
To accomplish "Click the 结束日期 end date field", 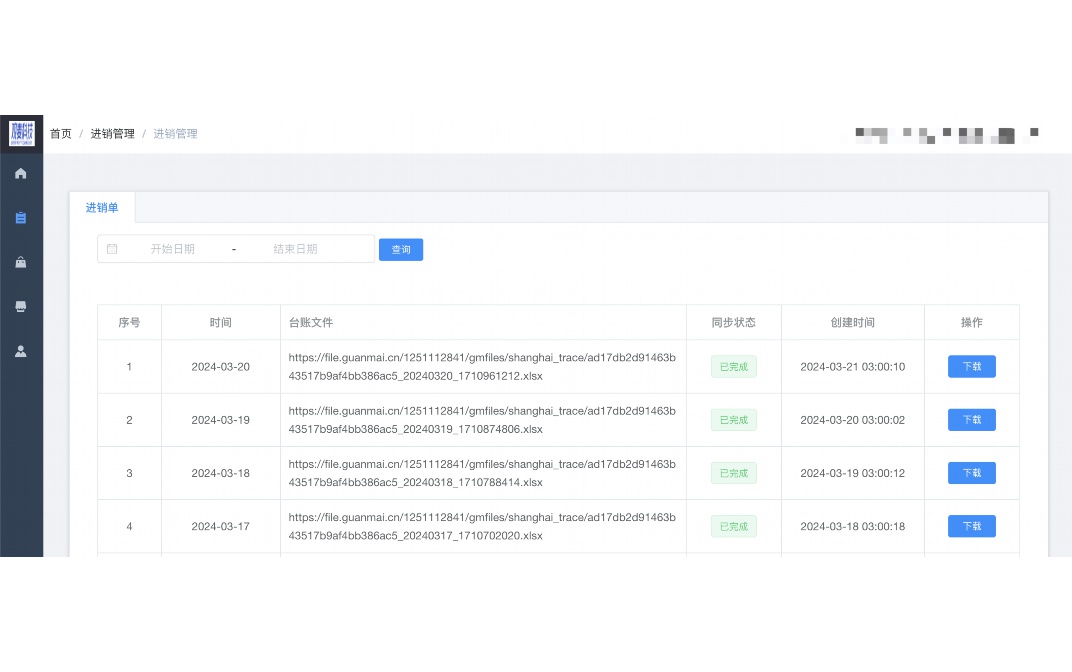I will pyautogui.click(x=295, y=249).
